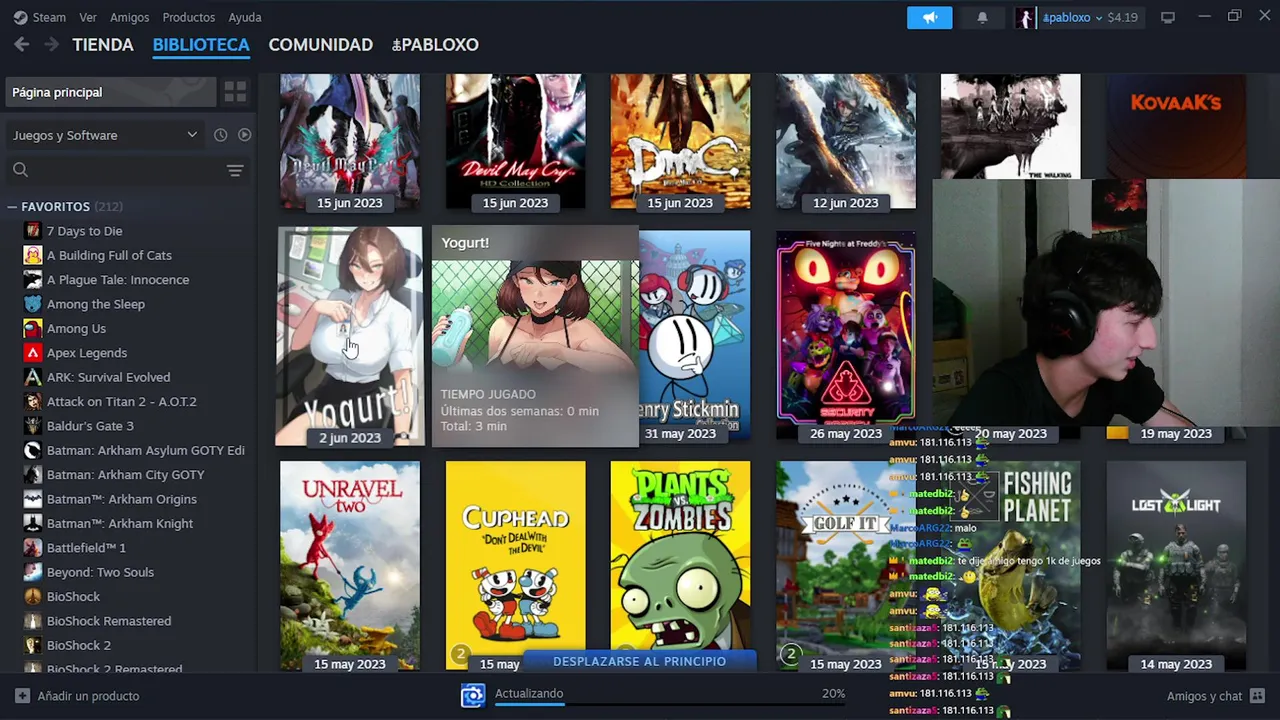Viewport: 1280px width, 720px height.
Task: Open the DmC Devil May Cry cover
Action: coord(680,140)
